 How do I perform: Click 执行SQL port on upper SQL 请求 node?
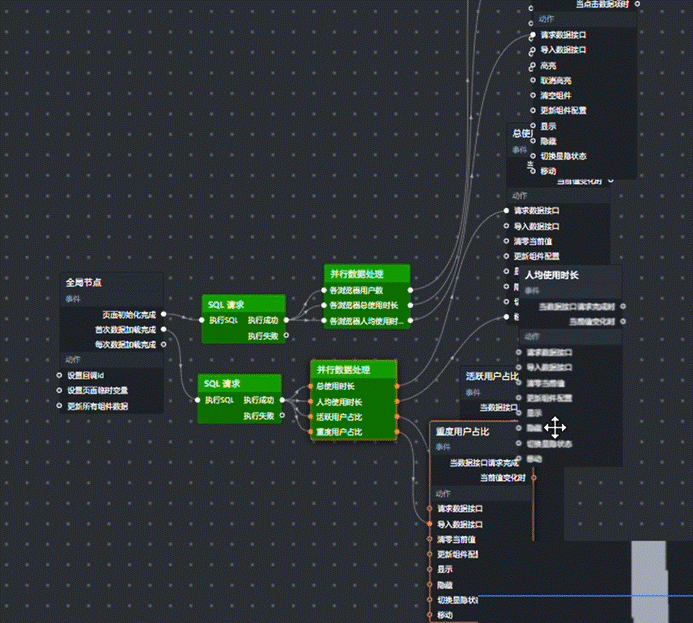tap(202, 320)
